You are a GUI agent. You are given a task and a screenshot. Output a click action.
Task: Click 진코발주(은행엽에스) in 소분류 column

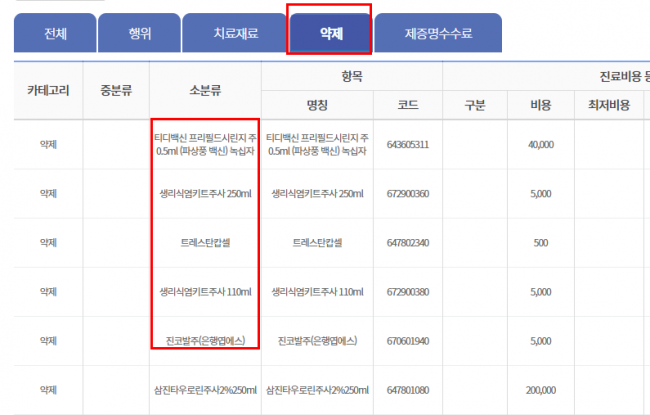(205, 341)
